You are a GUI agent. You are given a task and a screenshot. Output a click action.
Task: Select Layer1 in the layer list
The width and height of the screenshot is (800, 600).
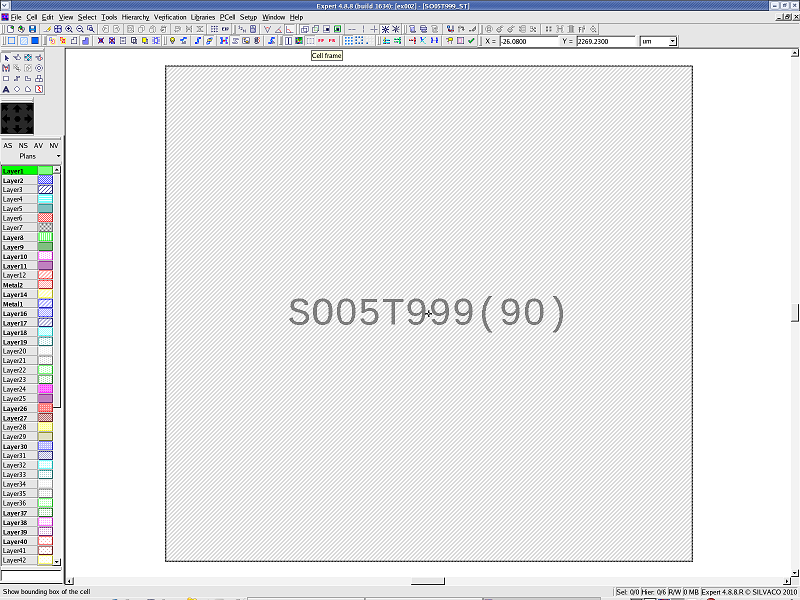pos(18,171)
